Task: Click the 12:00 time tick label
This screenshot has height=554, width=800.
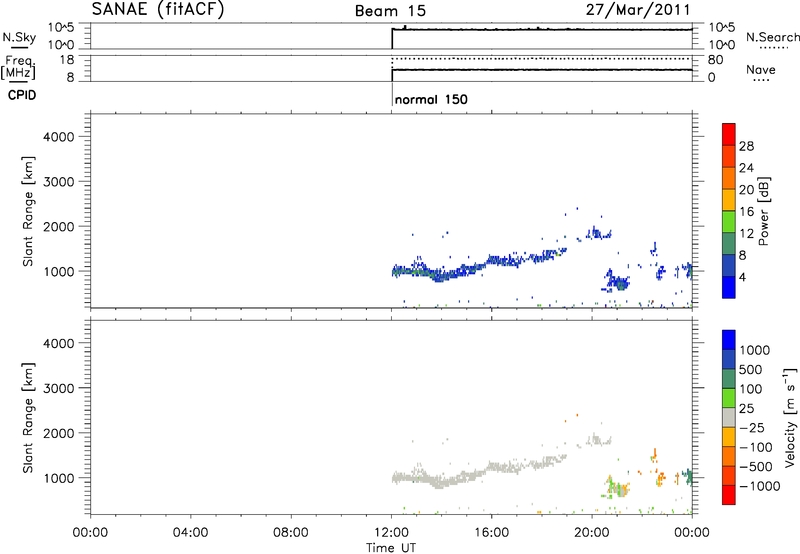Action: coord(391,533)
